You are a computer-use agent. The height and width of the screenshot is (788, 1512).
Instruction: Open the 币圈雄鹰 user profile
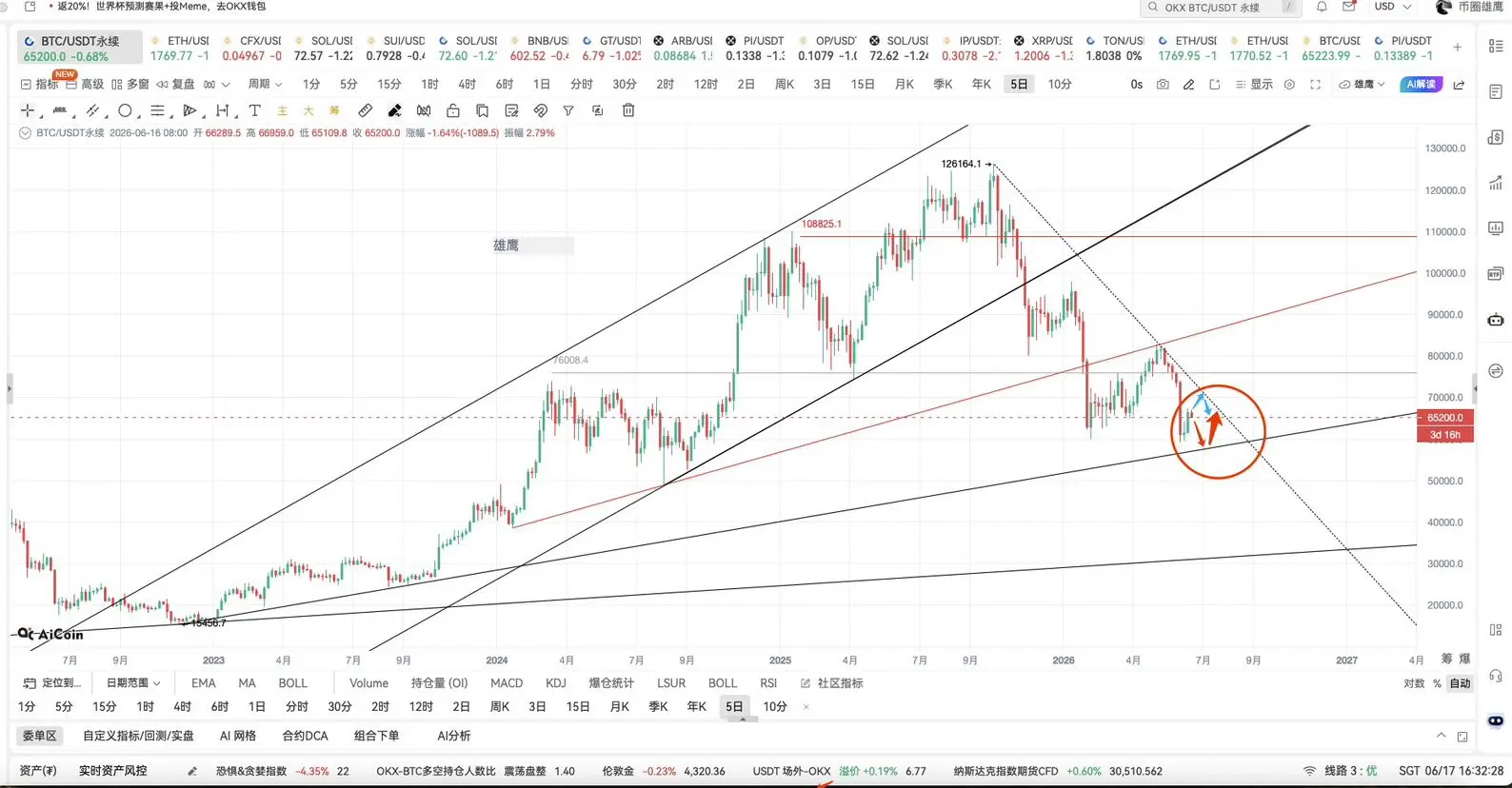point(1471,7)
